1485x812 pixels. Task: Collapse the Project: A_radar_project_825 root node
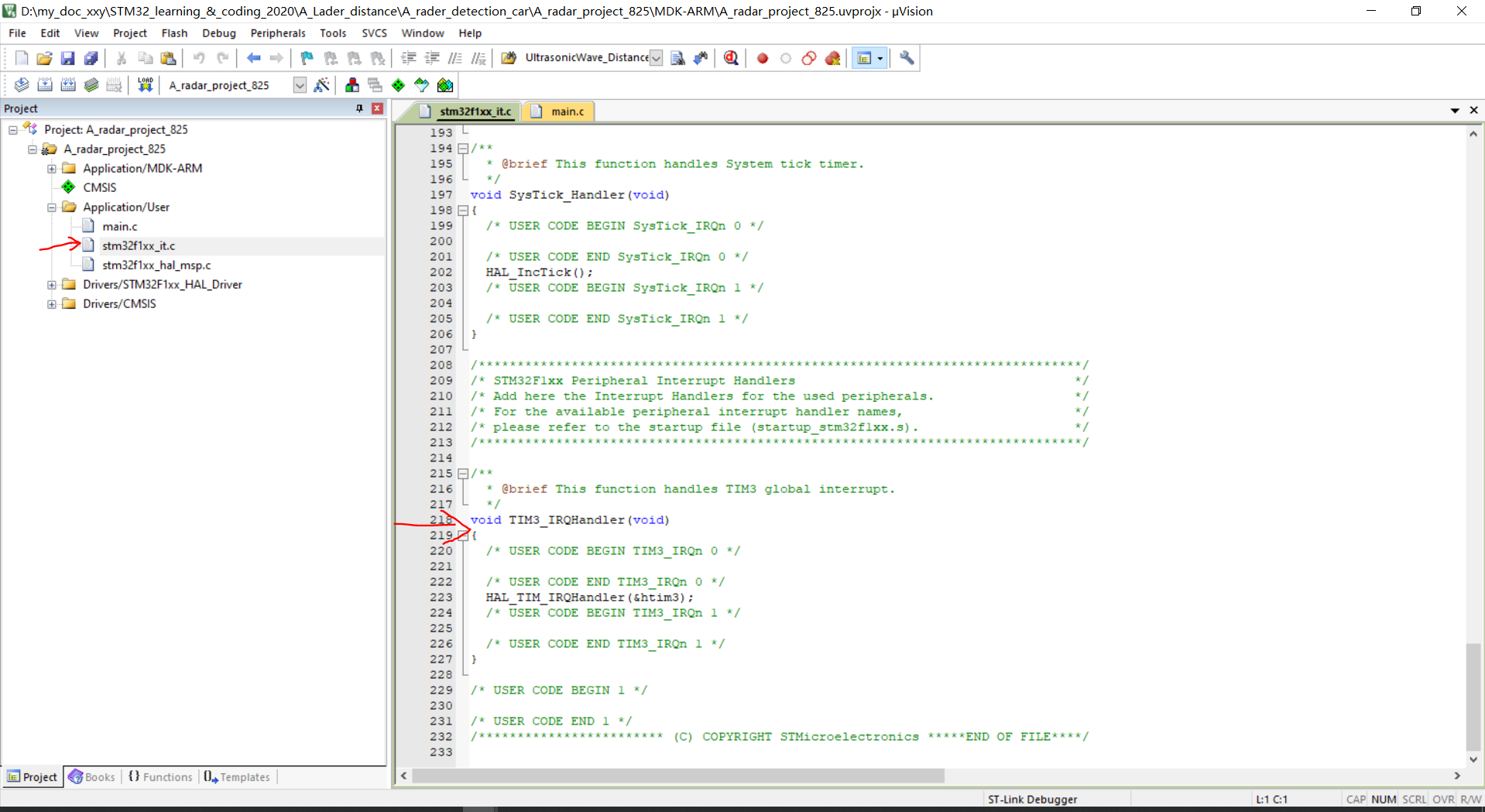pos(13,130)
